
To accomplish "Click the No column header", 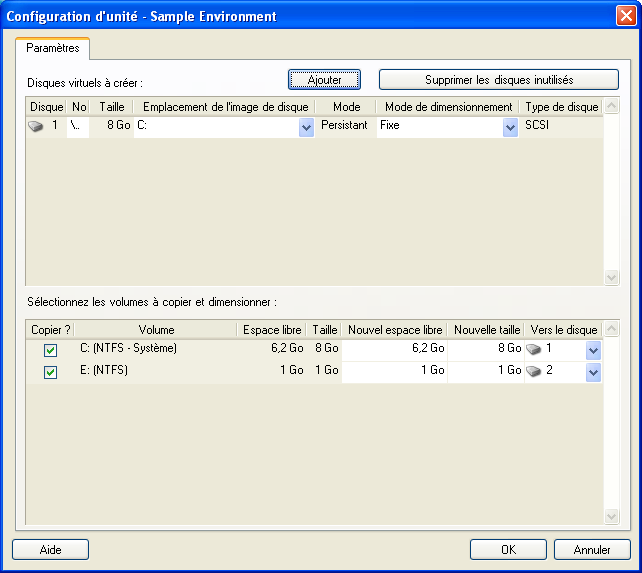I will [78, 107].
